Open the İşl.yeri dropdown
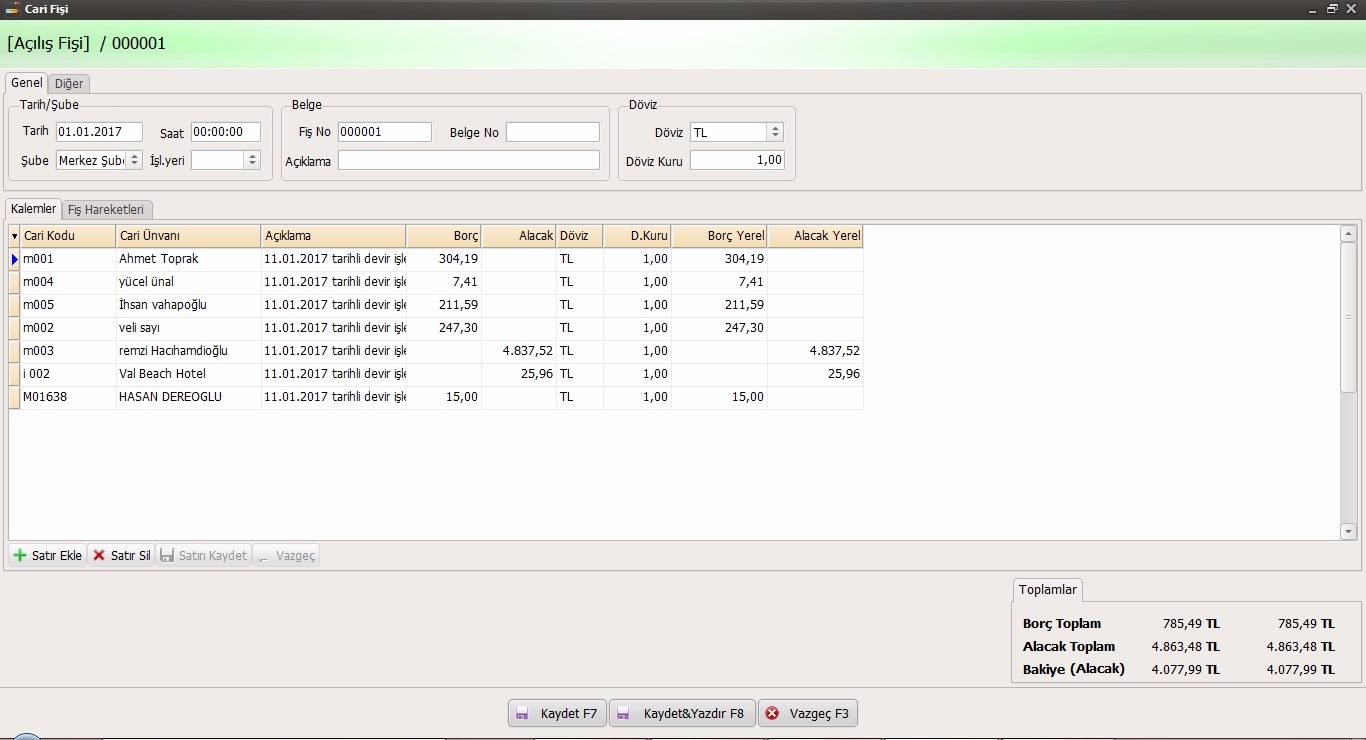This screenshot has width=1366, height=740. coord(252,160)
